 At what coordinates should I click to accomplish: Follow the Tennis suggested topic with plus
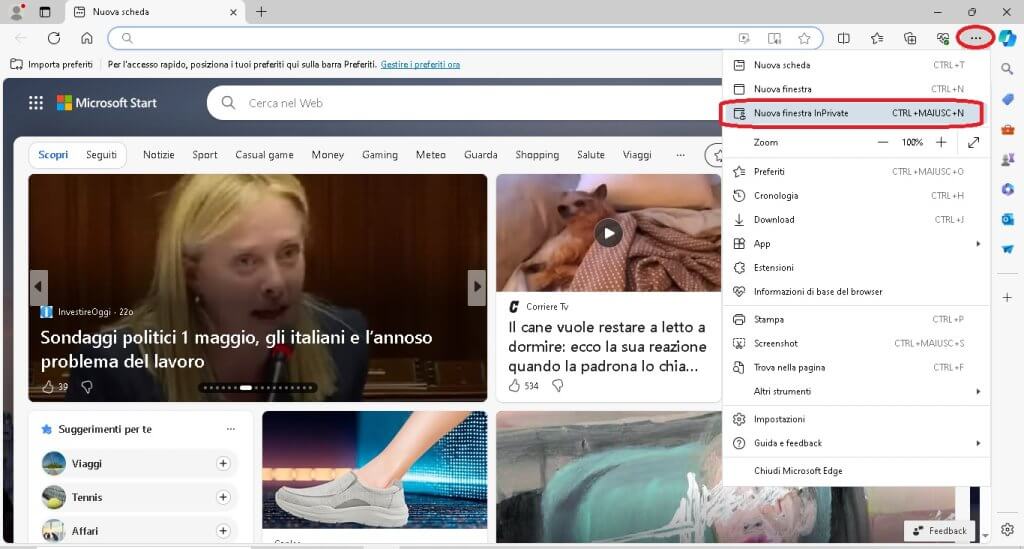[223, 497]
